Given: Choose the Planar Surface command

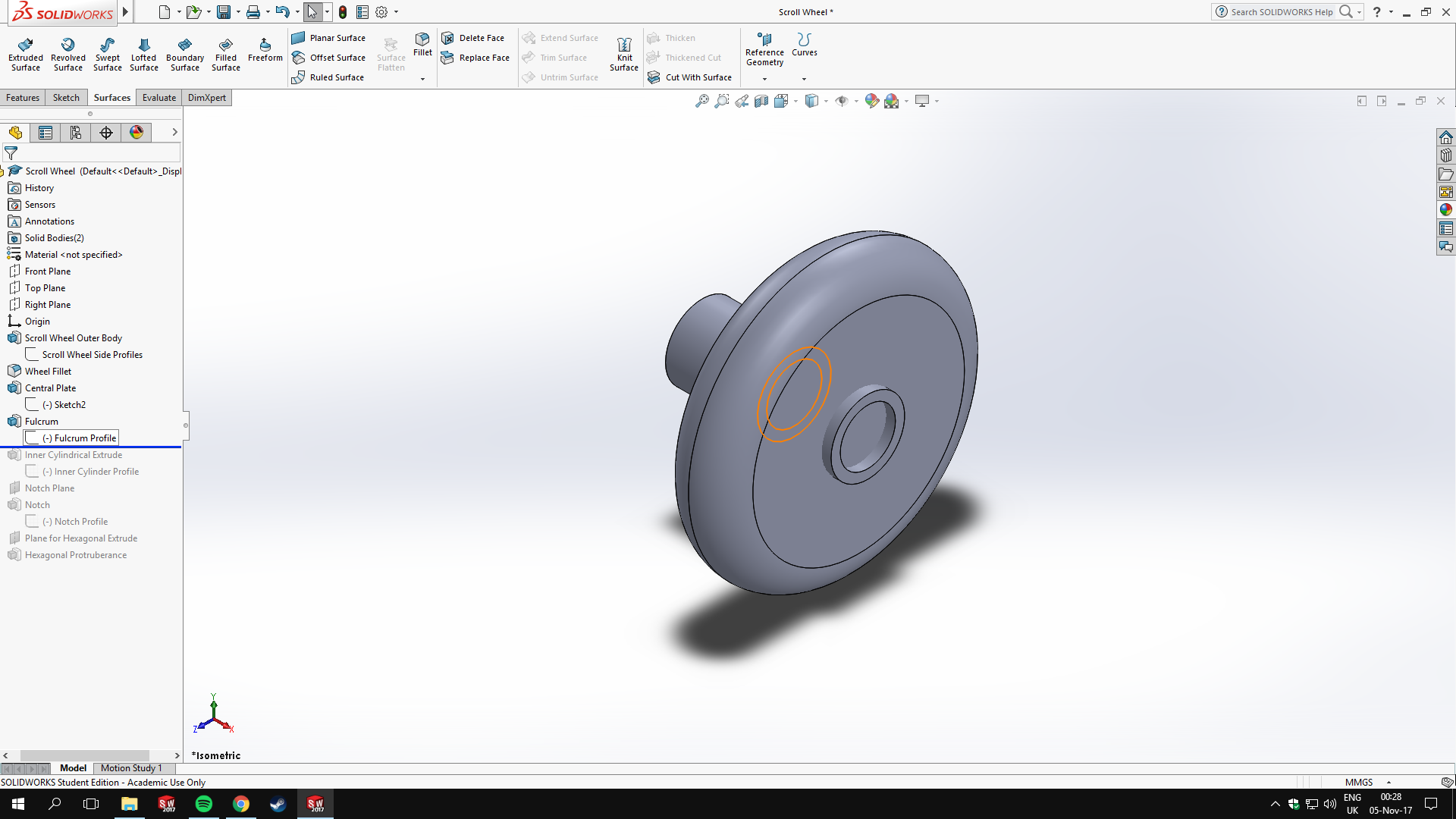Looking at the screenshot, I should [328, 38].
